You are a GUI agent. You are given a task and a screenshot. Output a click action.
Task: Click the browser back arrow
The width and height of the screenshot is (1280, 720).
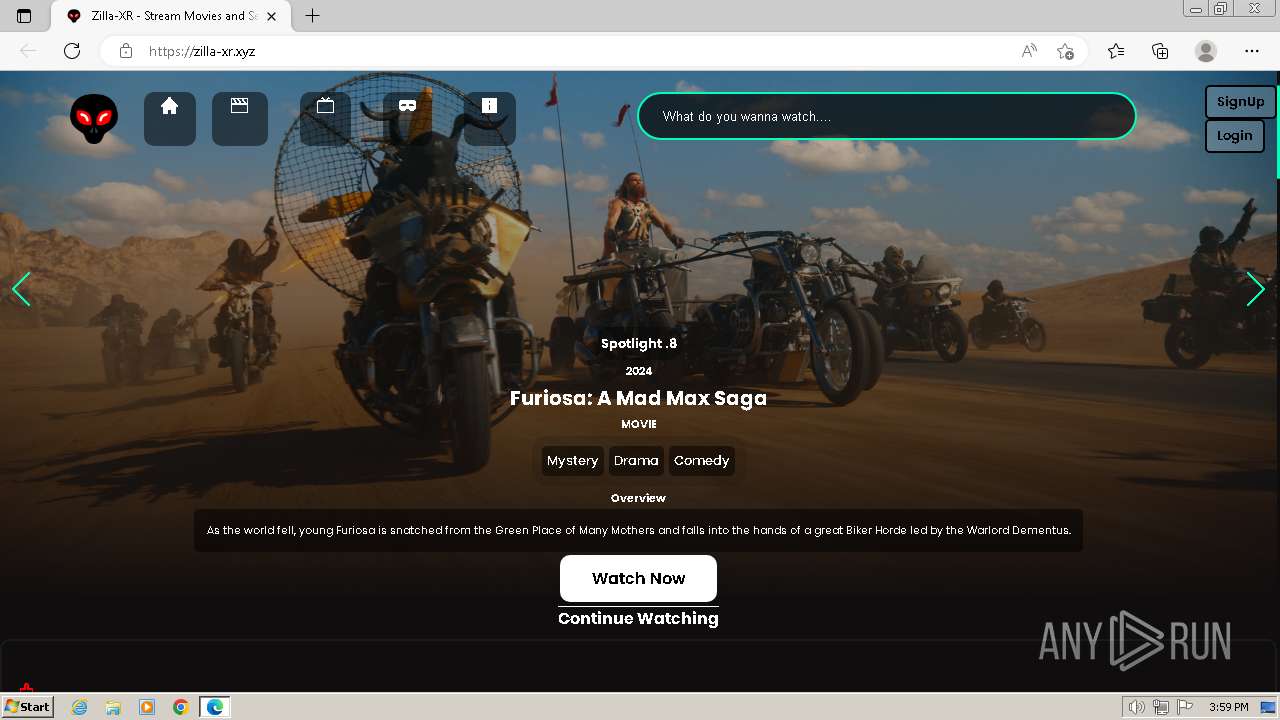pyautogui.click(x=28, y=51)
